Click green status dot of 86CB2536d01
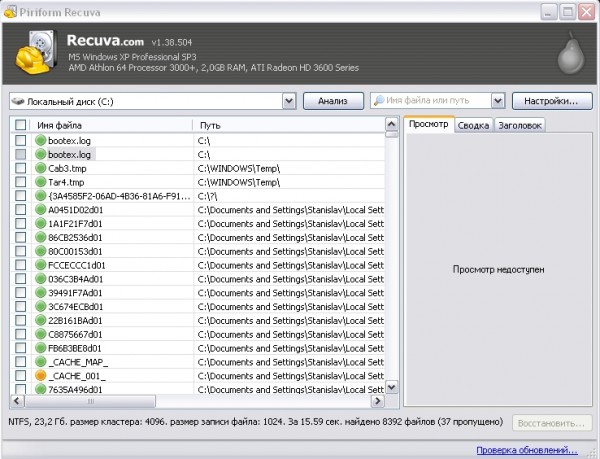The image size is (600, 459). (x=41, y=237)
